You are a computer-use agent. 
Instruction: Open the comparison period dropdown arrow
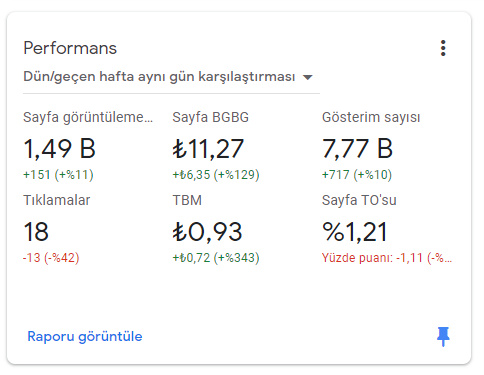click(x=307, y=78)
